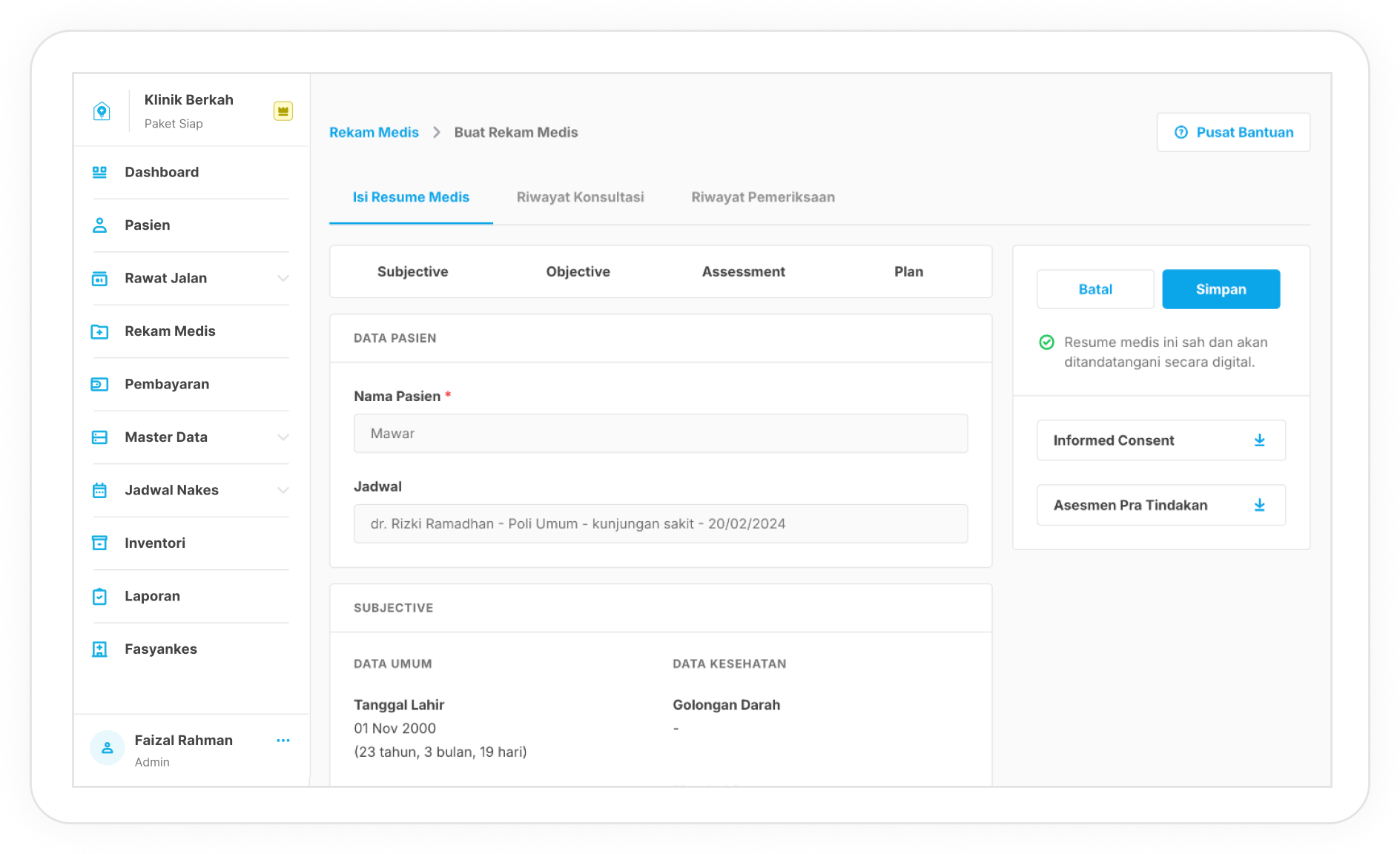The image size is (1400, 854).
Task: Click the Batal button
Action: [x=1094, y=289]
